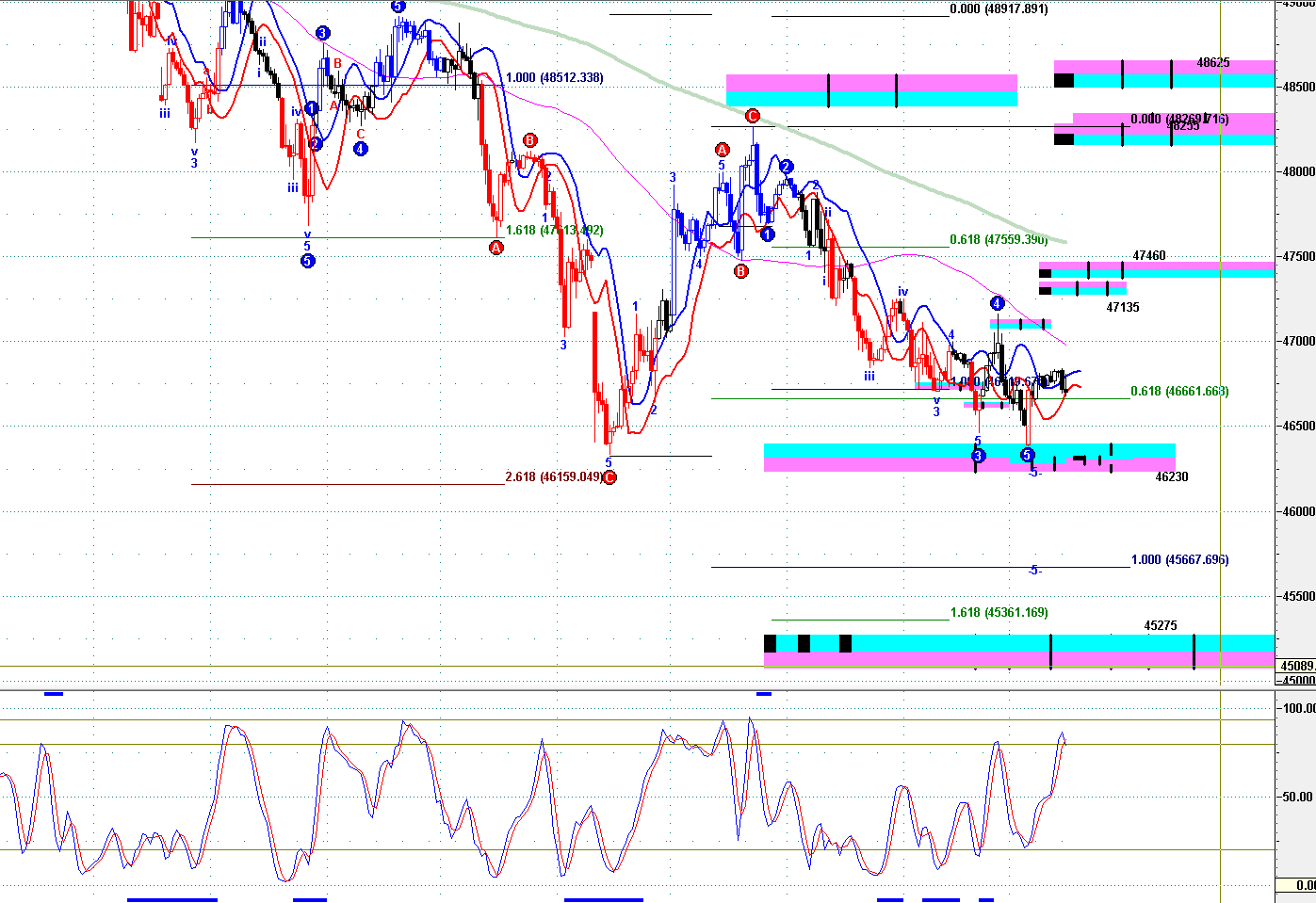This screenshot has width=1316, height=903.
Task: Click the pink-cyan 48625 resistance band
Action: (x=1164, y=73)
